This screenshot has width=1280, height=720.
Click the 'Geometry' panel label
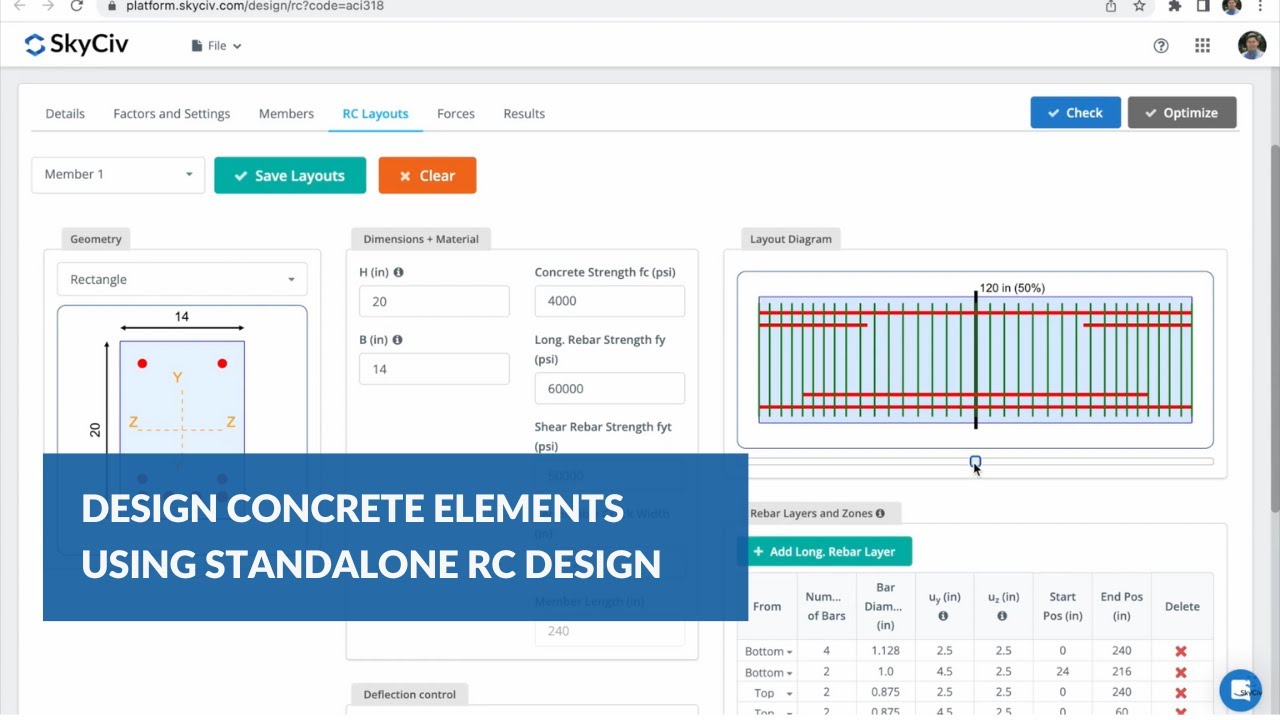[96, 239]
